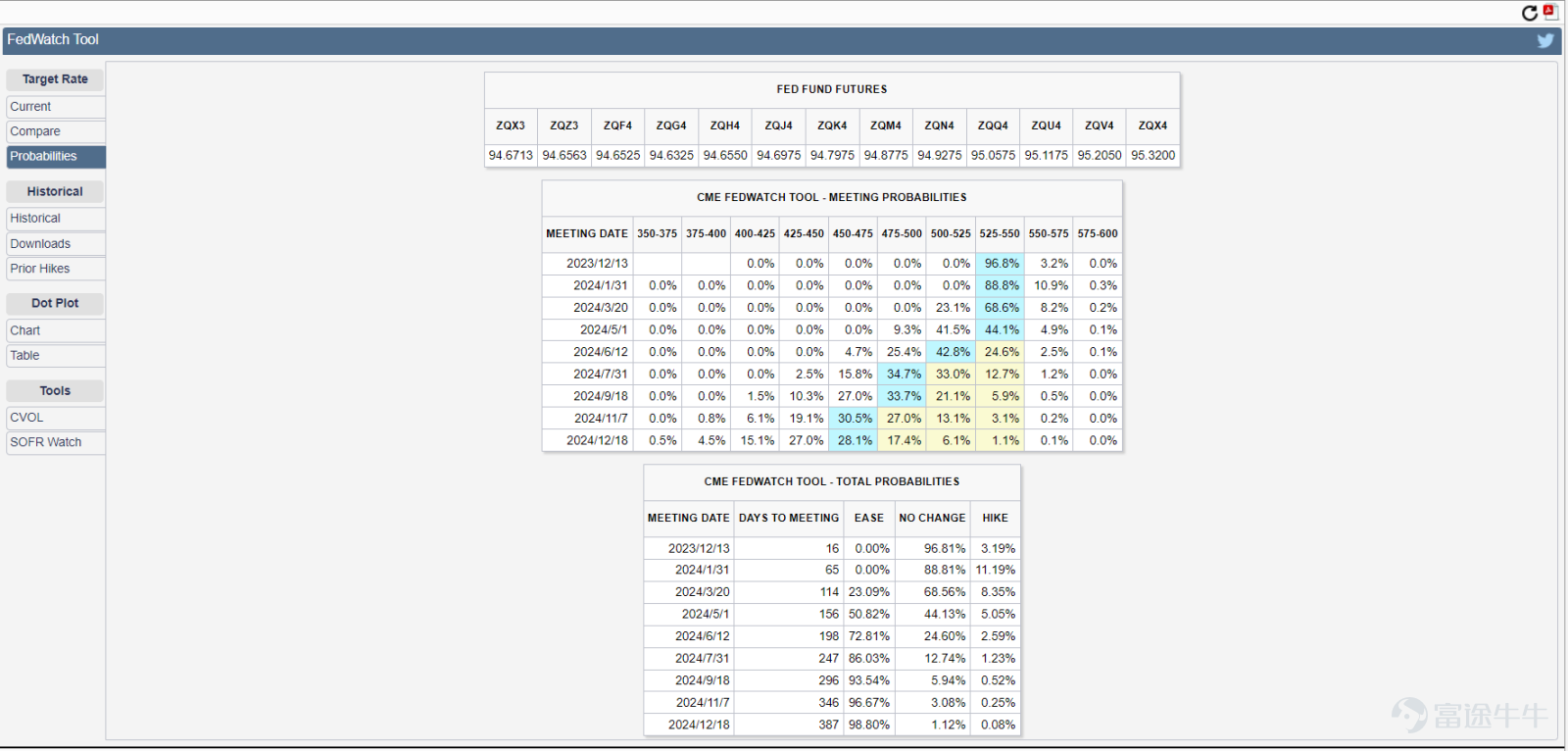The width and height of the screenshot is (1568, 751).
Task: Open the Current target rate view
Action: [56, 107]
